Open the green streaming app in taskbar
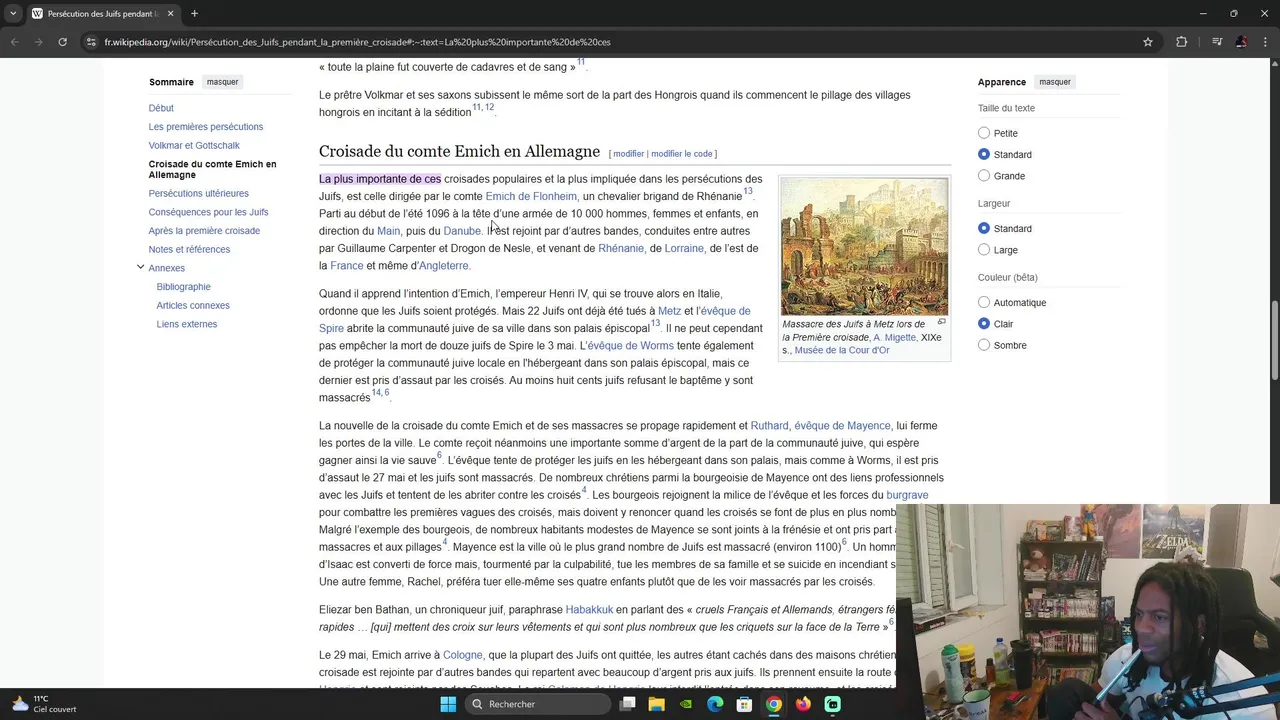1280x720 pixels. 832,704
